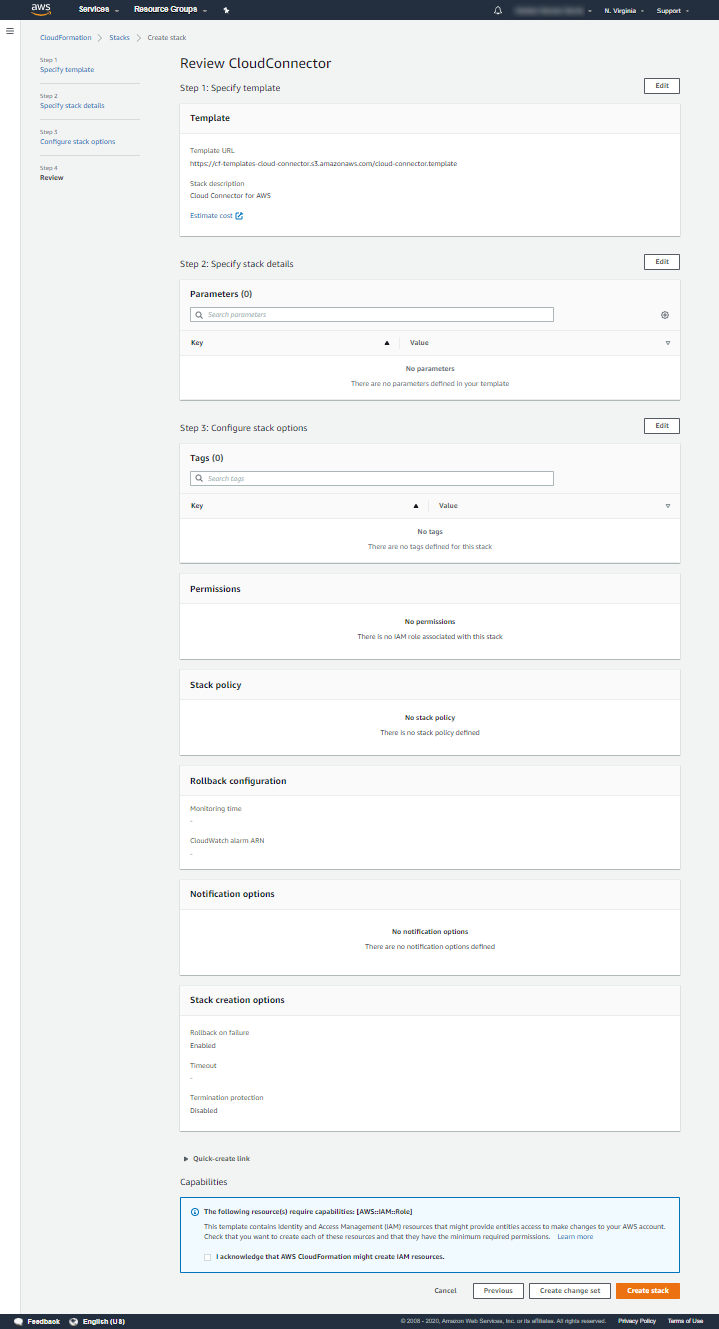Open the hamburger side navigation menu

tap(10, 31)
